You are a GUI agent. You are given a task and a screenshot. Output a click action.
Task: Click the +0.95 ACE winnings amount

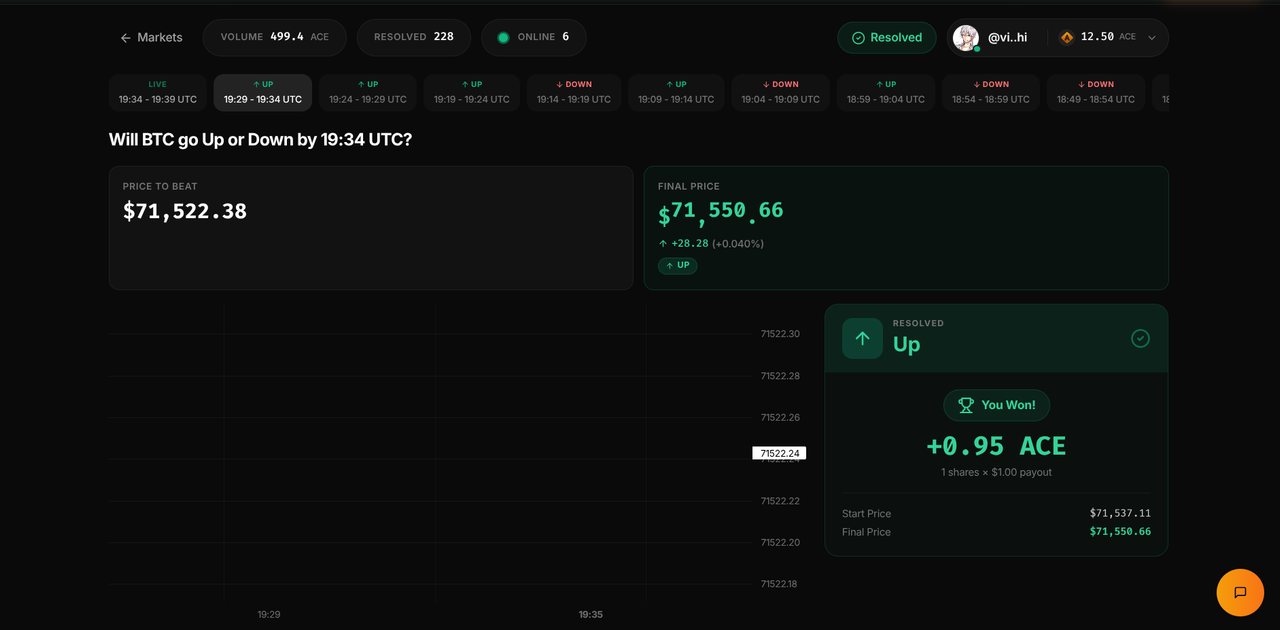tap(996, 446)
